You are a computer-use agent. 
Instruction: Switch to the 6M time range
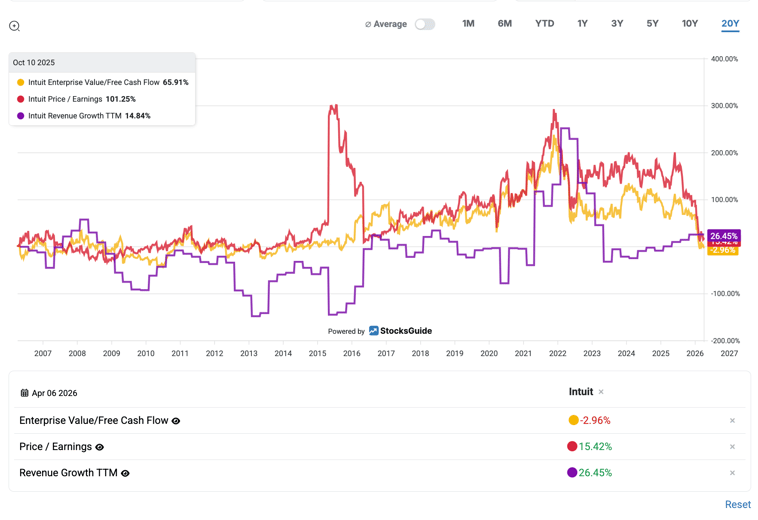pos(505,23)
